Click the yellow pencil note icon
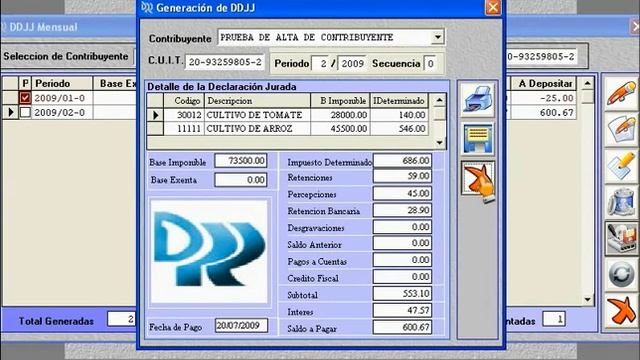Screen dimensions: 640x360 [x=621, y=167]
